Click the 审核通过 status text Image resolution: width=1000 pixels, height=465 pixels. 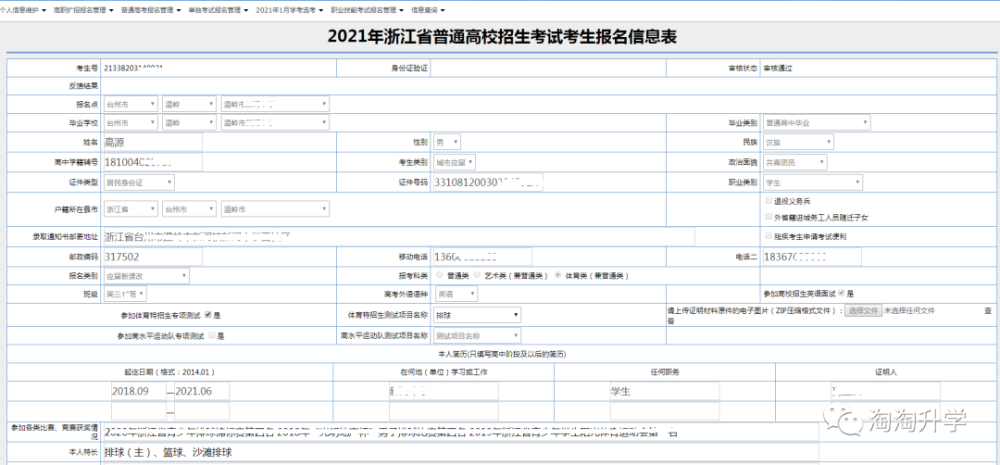click(x=777, y=68)
